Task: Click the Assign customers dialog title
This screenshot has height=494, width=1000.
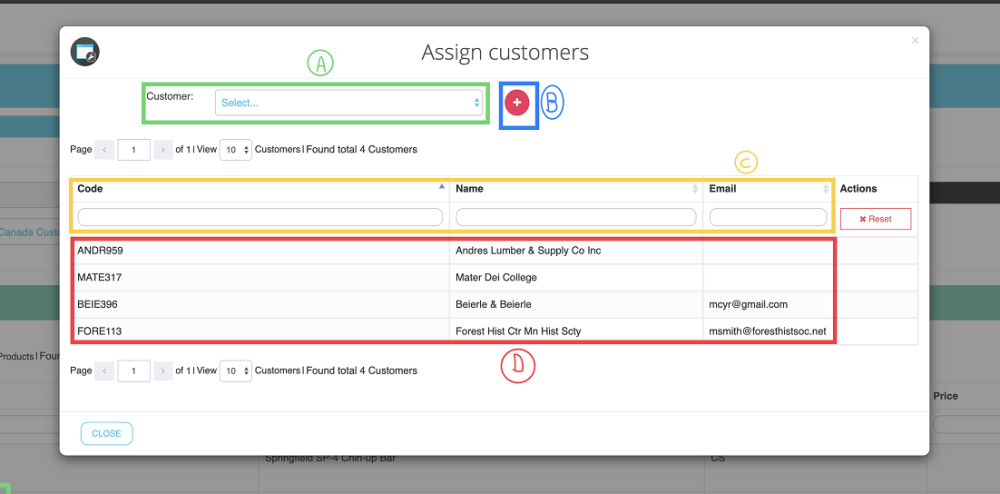Action: click(505, 52)
